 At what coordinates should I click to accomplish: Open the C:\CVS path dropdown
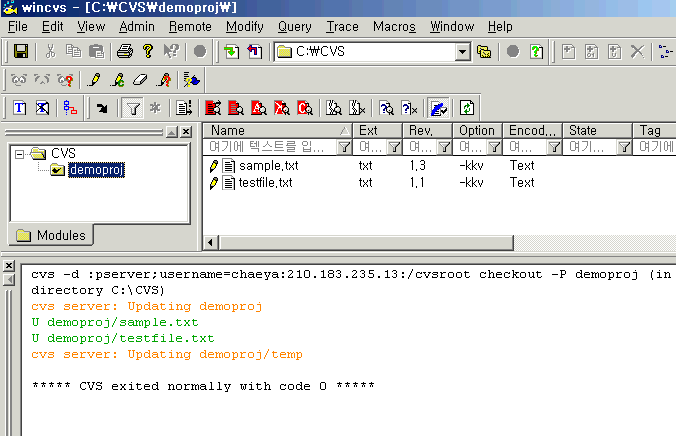point(463,51)
